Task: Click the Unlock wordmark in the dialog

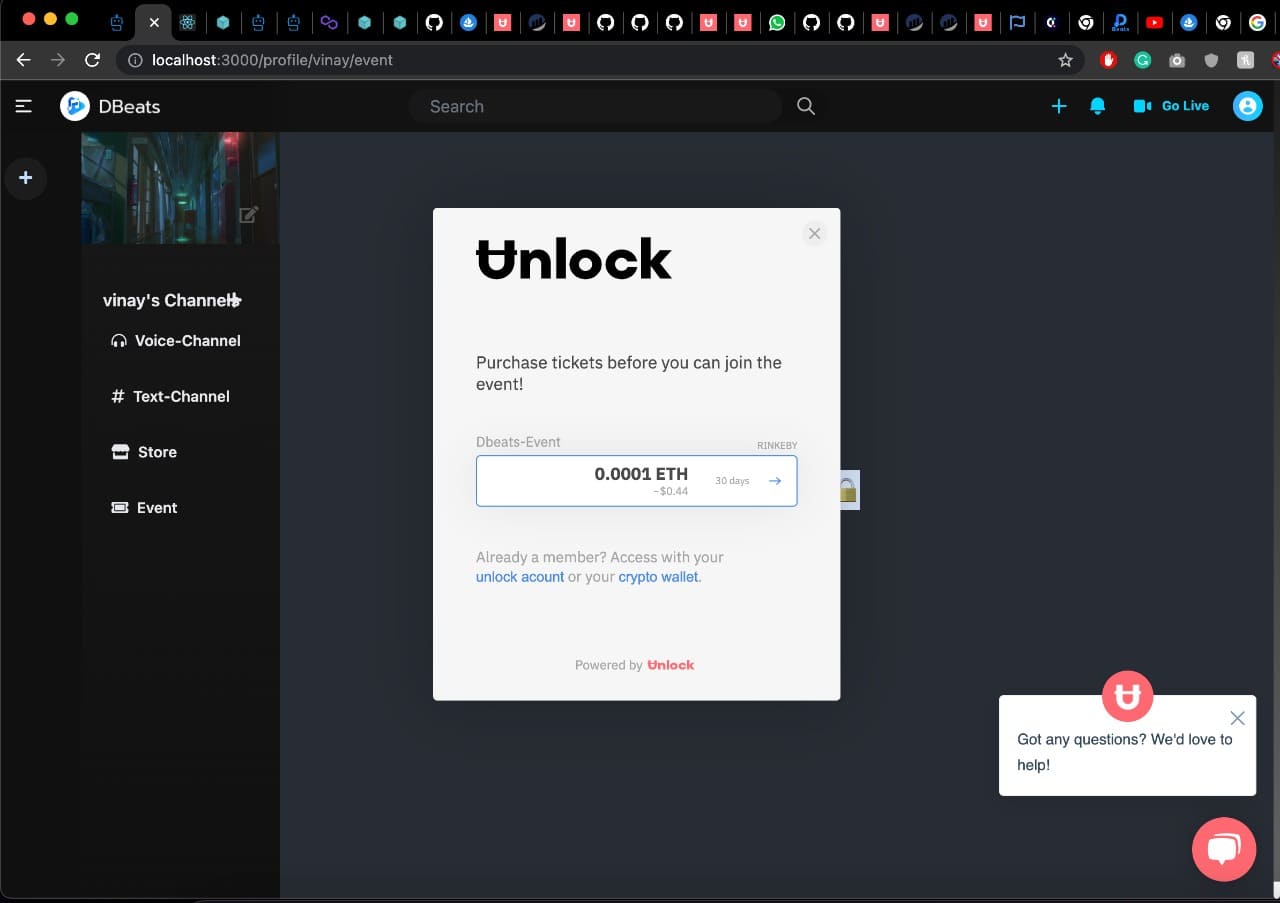Action: coord(574,259)
